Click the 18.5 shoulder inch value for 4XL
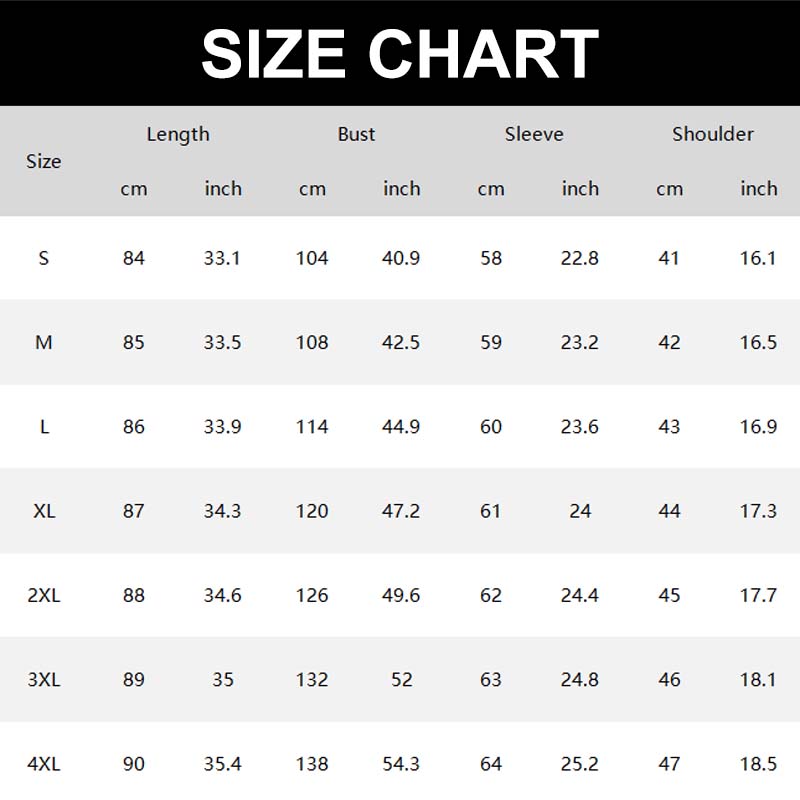 coord(758,764)
